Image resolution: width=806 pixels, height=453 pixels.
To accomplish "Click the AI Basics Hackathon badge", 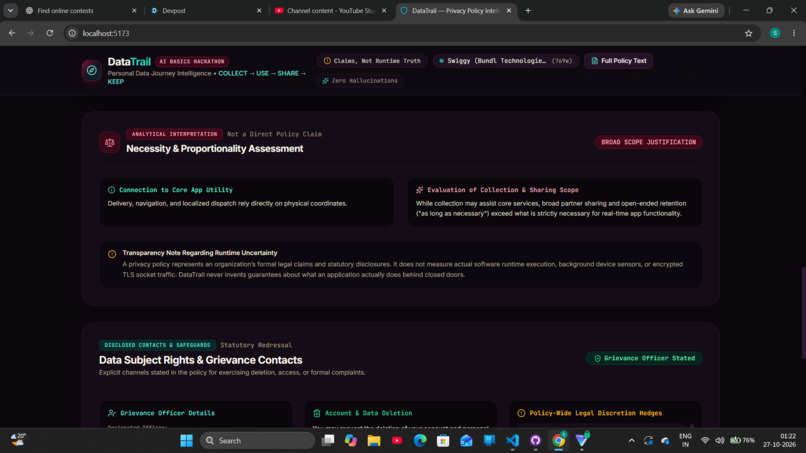I will 192,61.
